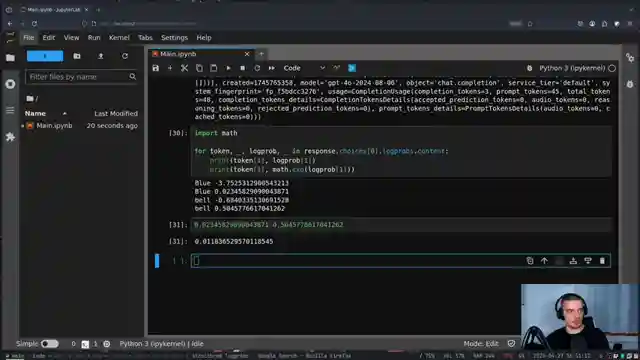
Task: Delete the active cell
Action: (602, 261)
